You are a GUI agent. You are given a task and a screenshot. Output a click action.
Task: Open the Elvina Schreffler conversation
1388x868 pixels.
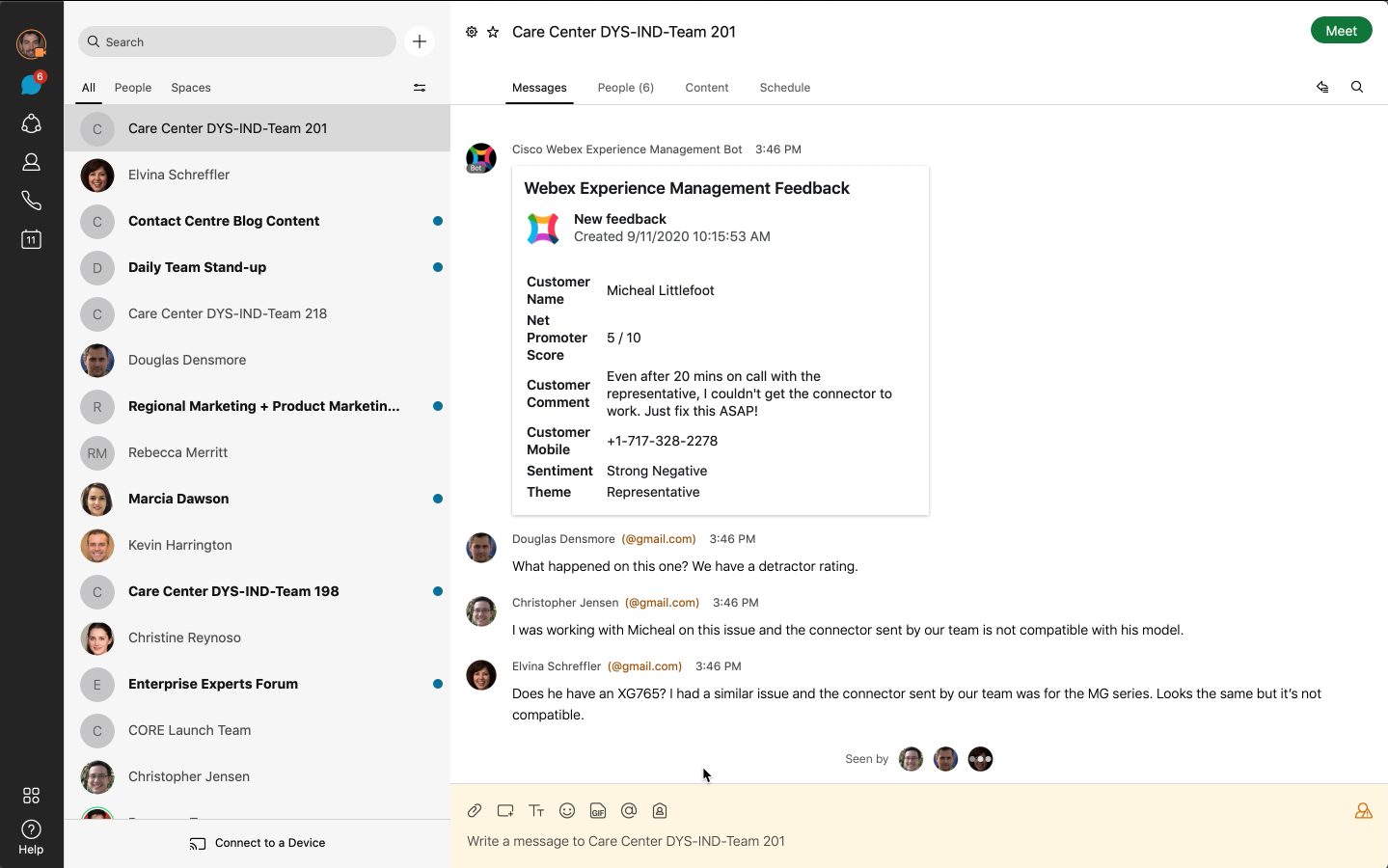[258, 175]
